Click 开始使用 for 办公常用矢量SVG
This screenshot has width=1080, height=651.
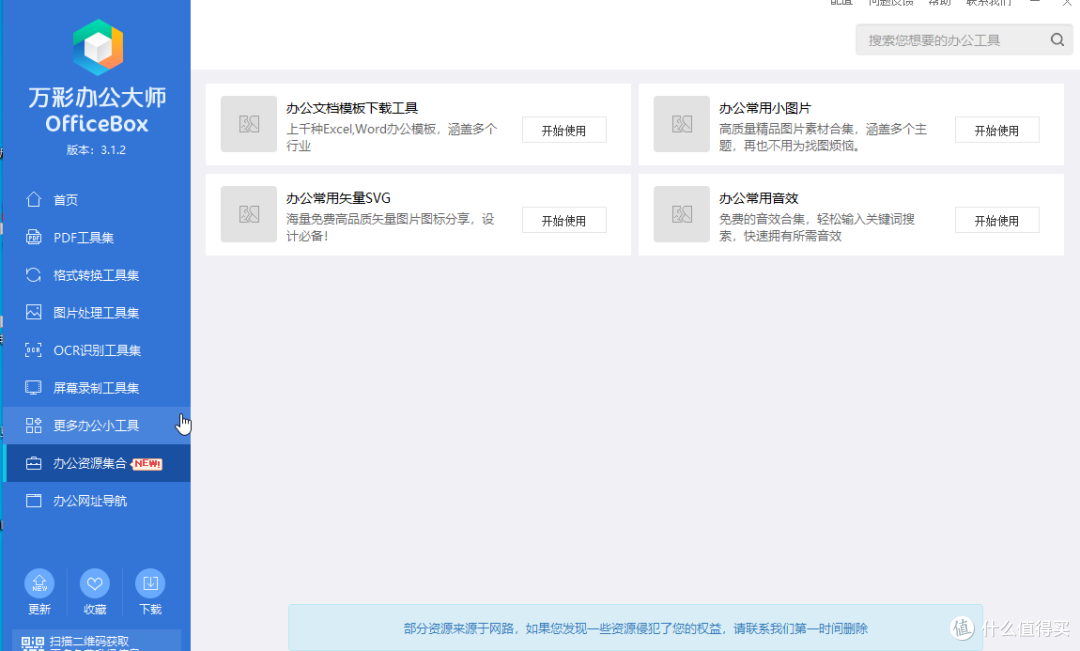[x=564, y=220]
